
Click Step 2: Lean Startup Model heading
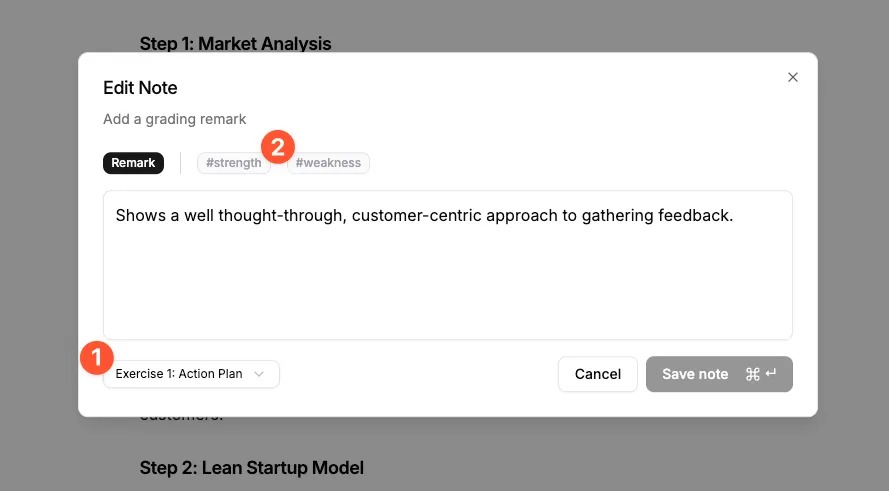click(x=252, y=468)
